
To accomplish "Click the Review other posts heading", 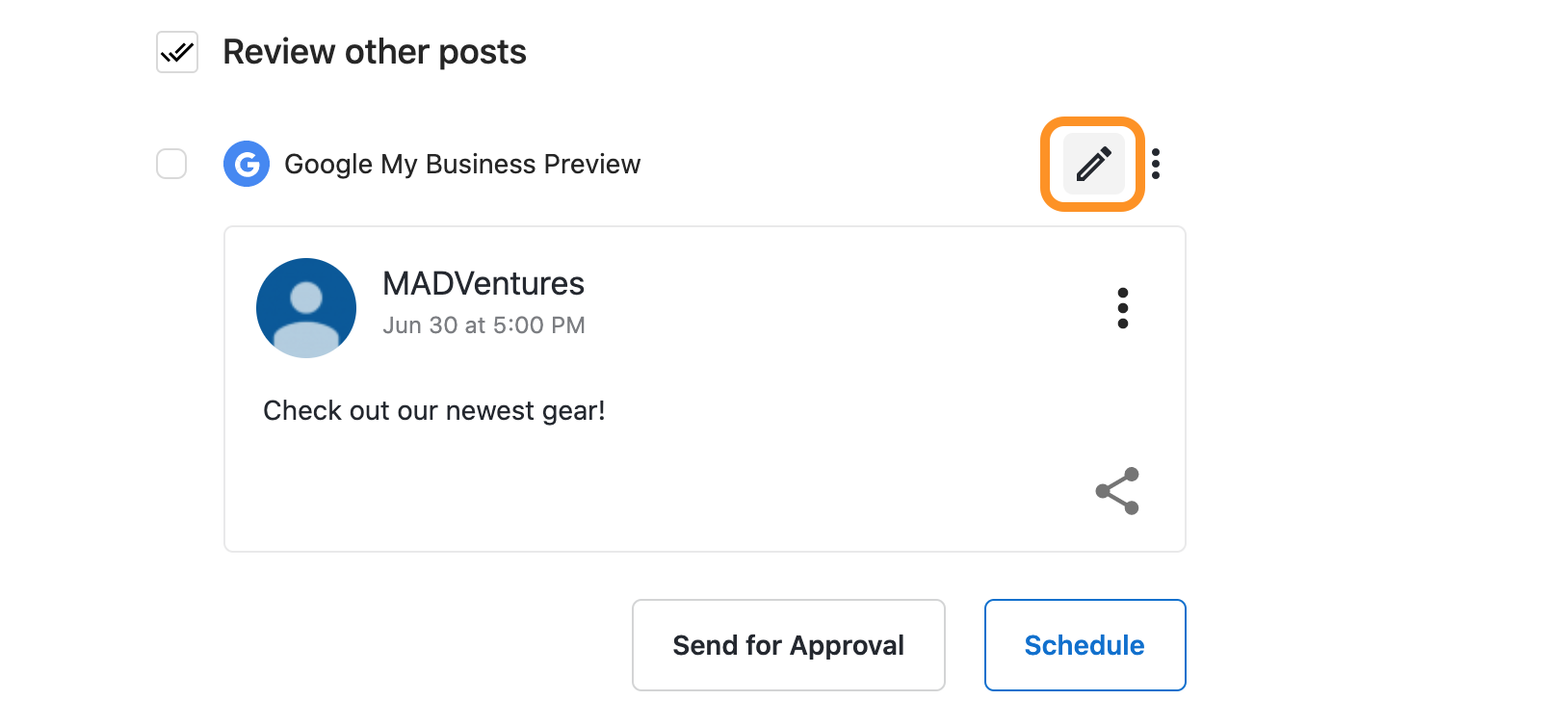I will 375,52.
